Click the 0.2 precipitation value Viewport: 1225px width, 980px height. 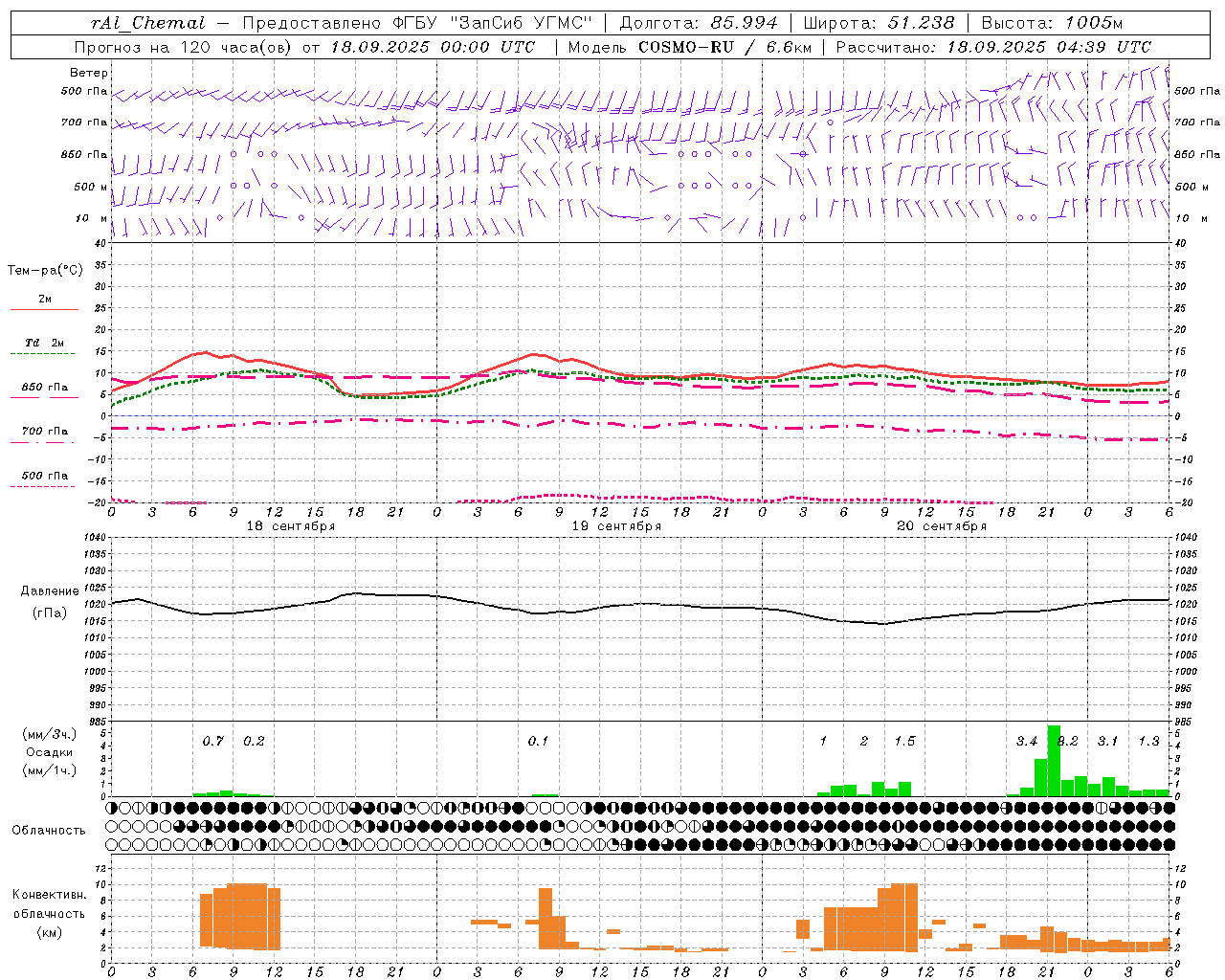254,741
